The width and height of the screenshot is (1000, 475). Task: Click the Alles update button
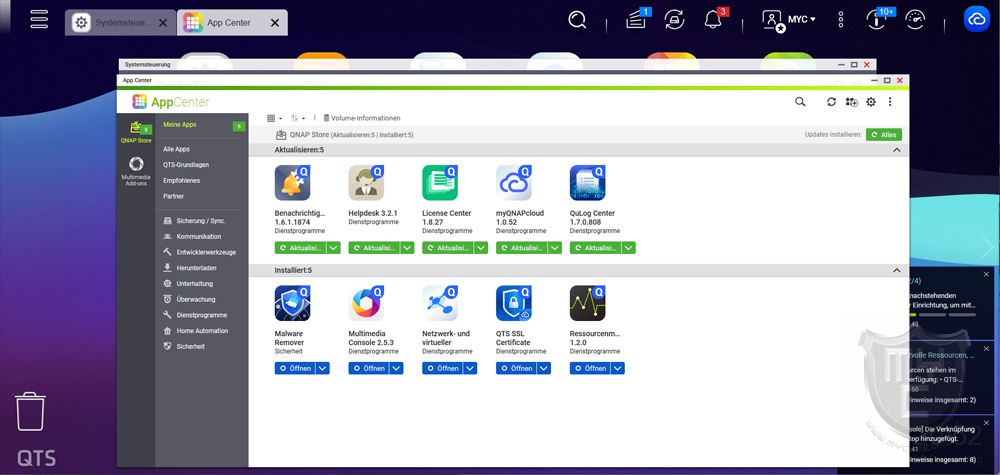click(x=884, y=135)
